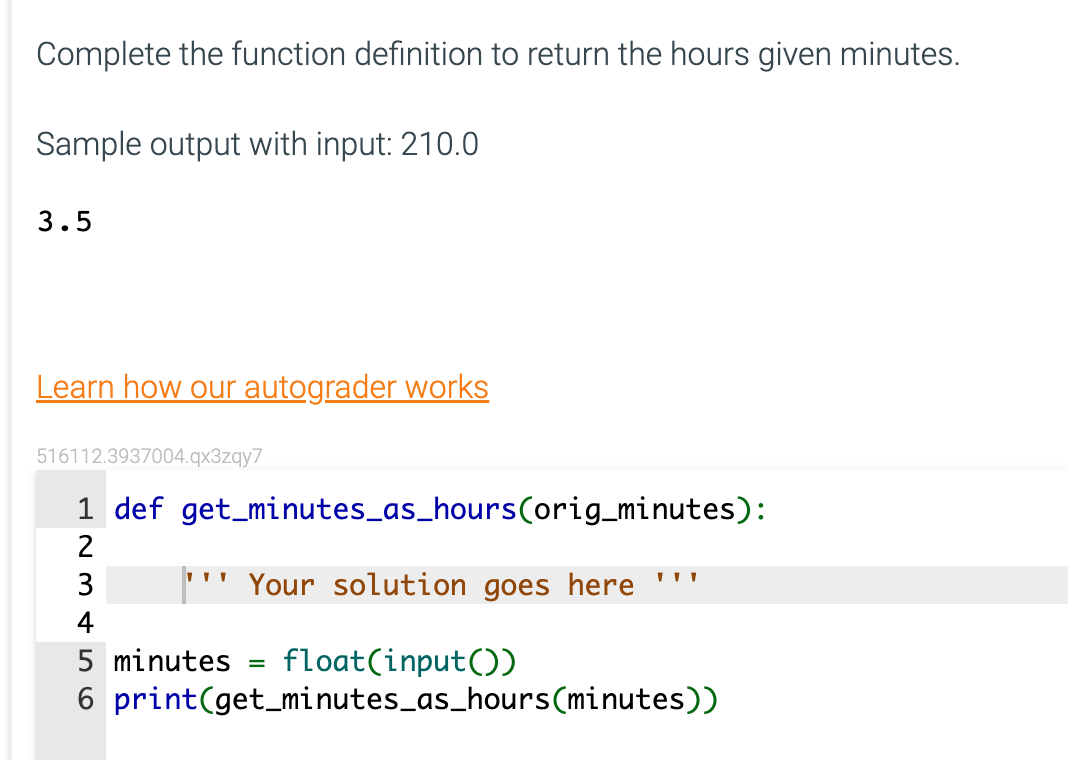This screenshot has height=760, width=1068.
Task: Click line number 1 in the editor gutter
Action: point(85,509)
